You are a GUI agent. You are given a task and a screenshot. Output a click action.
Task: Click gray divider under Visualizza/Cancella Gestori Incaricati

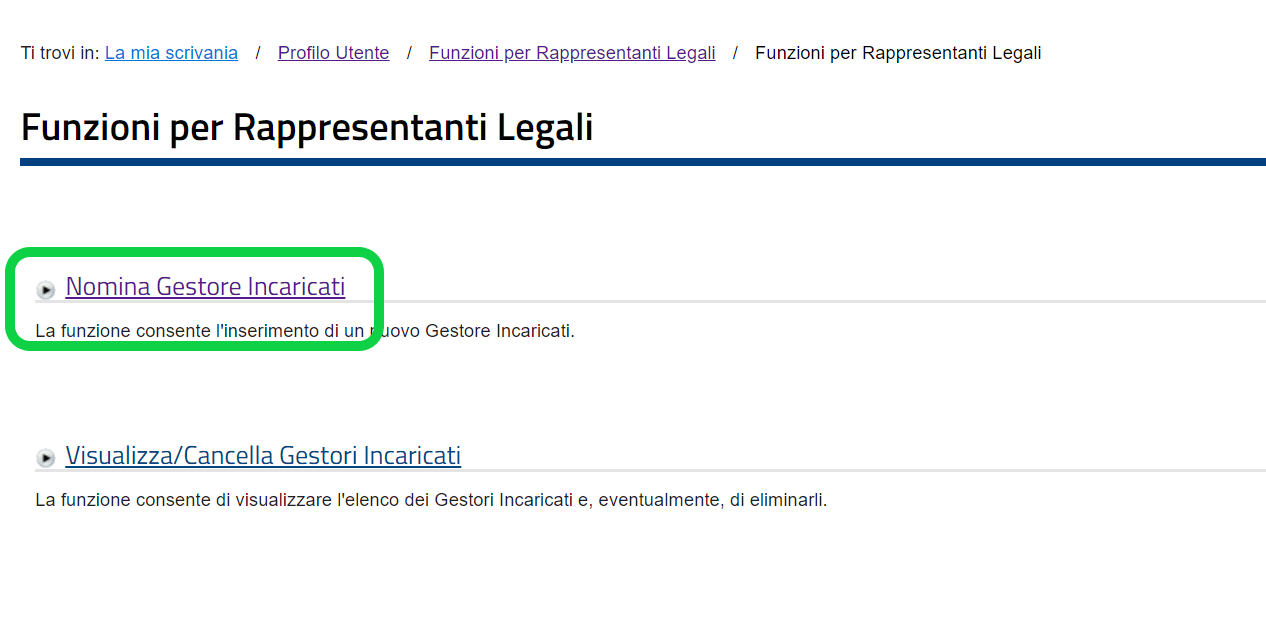(650, 470)
